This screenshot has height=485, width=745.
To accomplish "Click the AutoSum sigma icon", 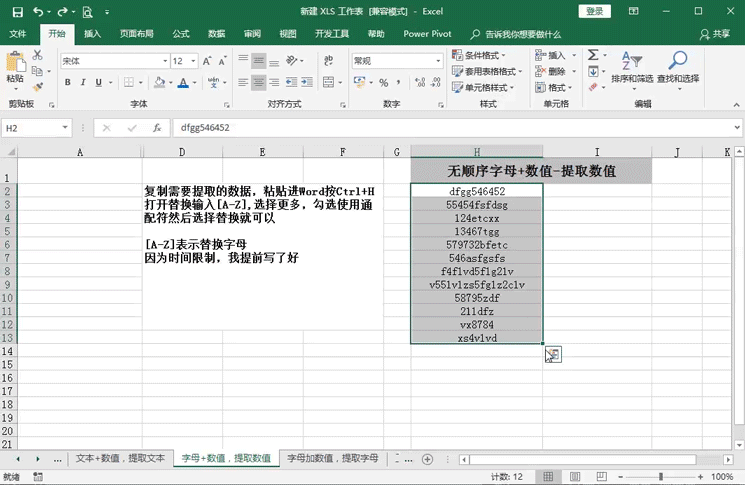I will [x=593, y=55].
